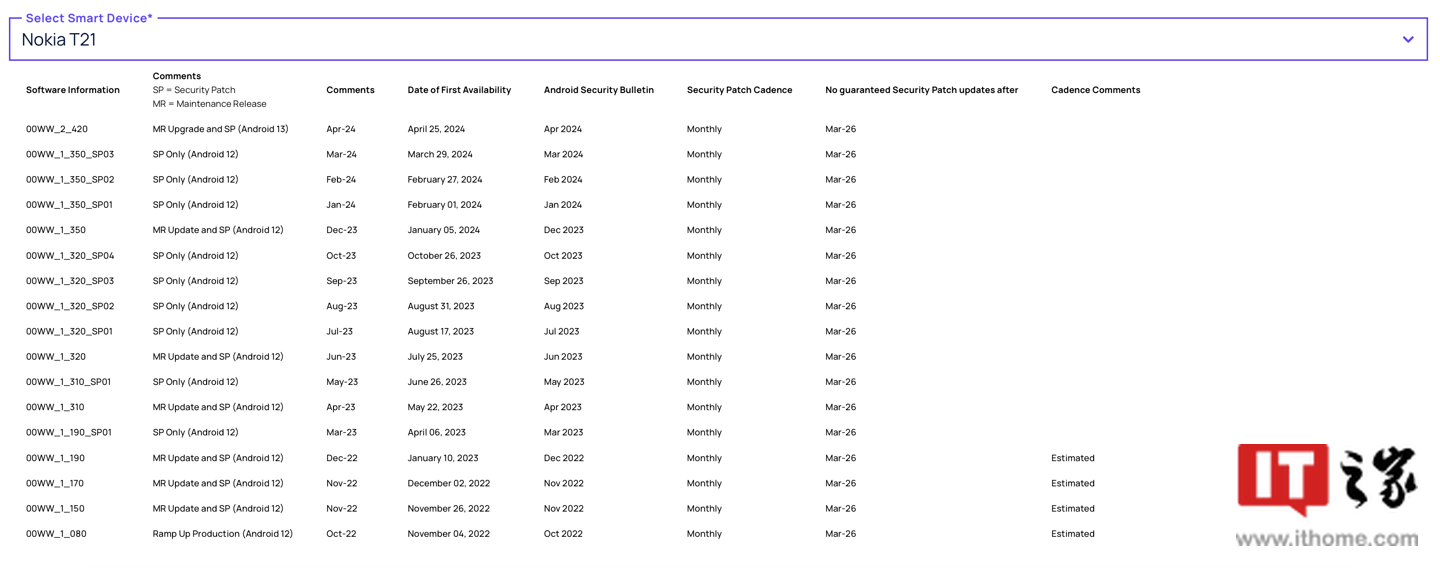Screen dimensions: 1440x568
Task: Select the 00WW_2_420 software version cell
Action: click(57, 129)
